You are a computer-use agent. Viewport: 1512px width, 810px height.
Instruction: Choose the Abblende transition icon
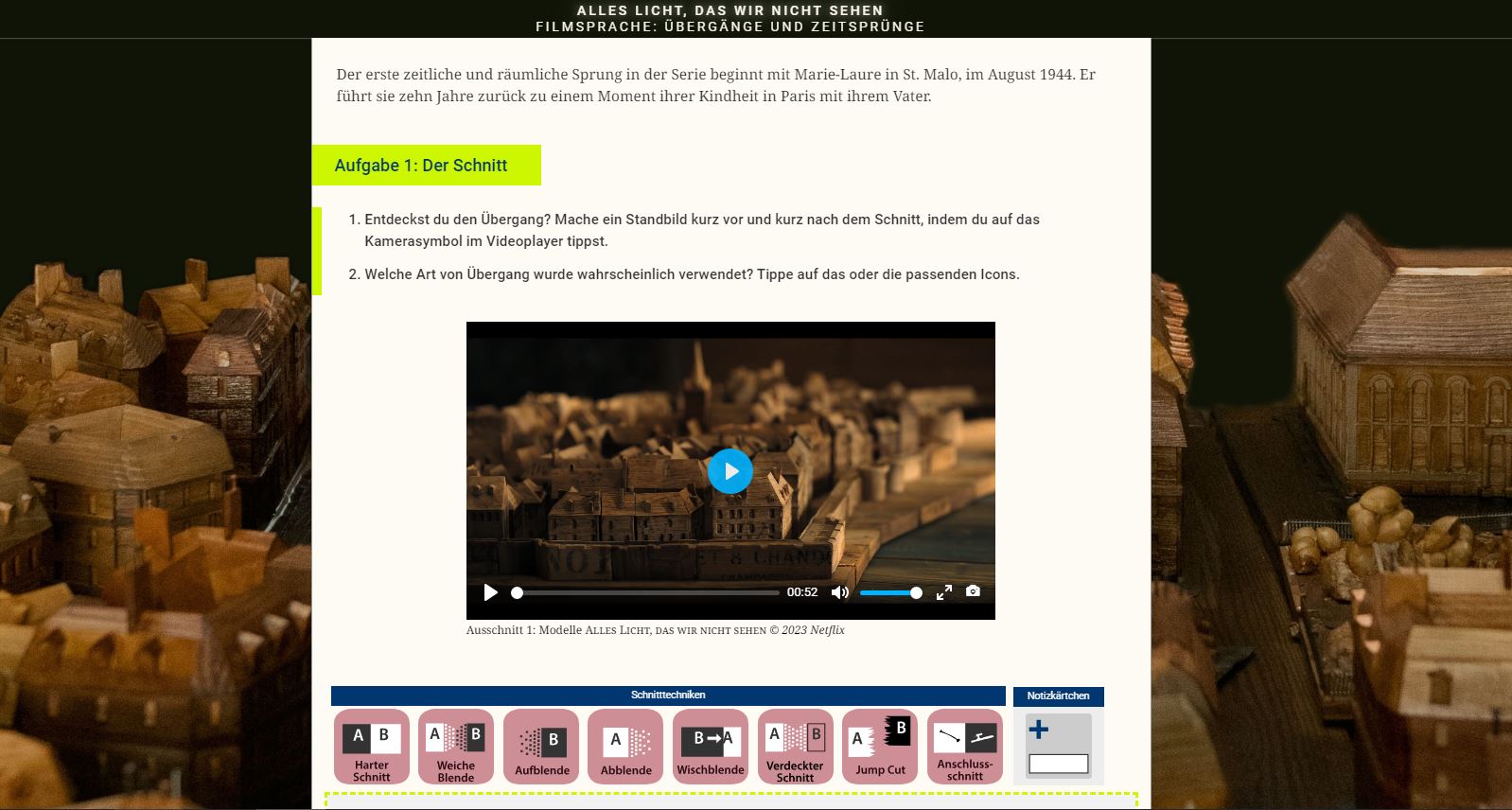click(x=625, y=747)
